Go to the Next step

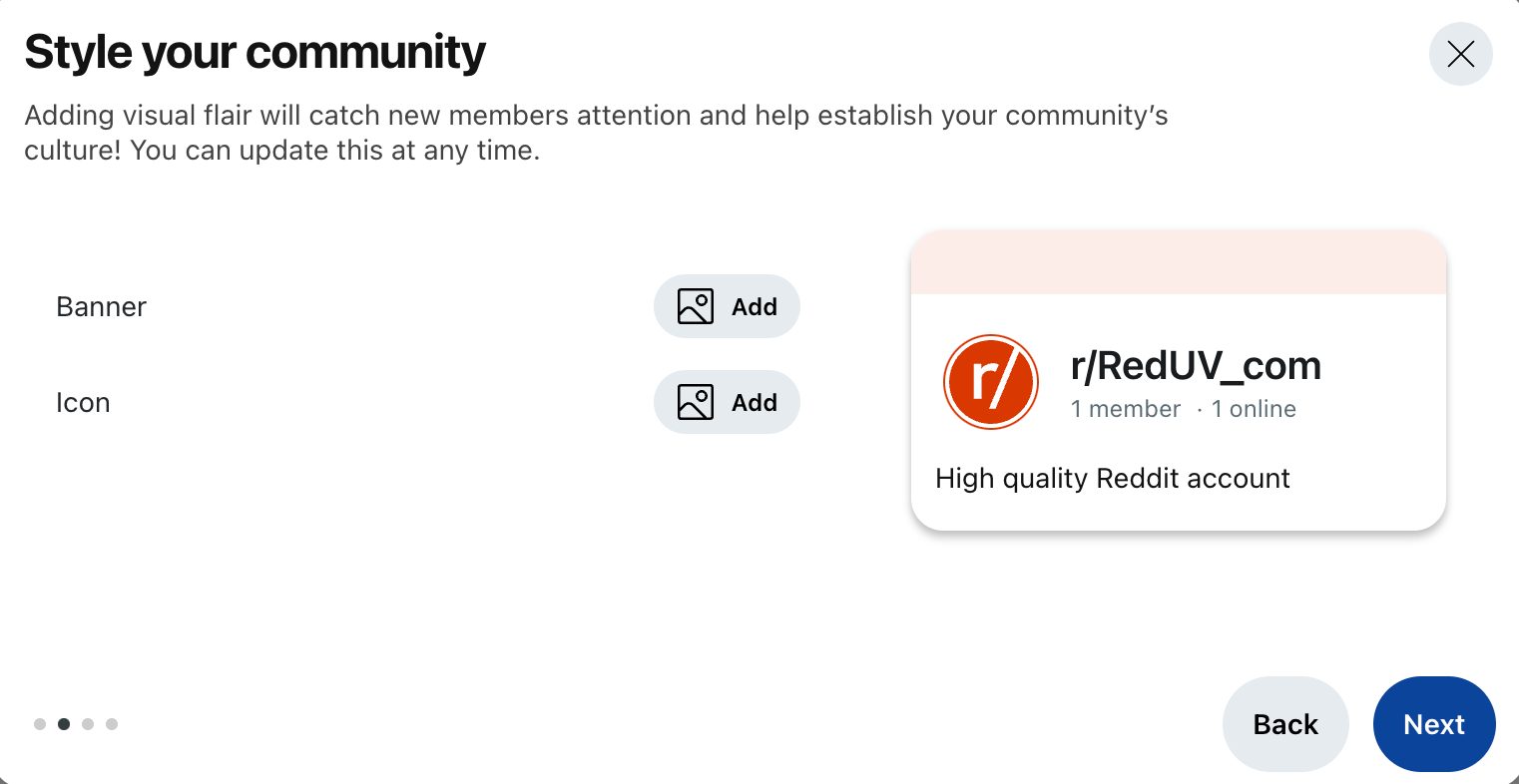[x=1433, y=724]
